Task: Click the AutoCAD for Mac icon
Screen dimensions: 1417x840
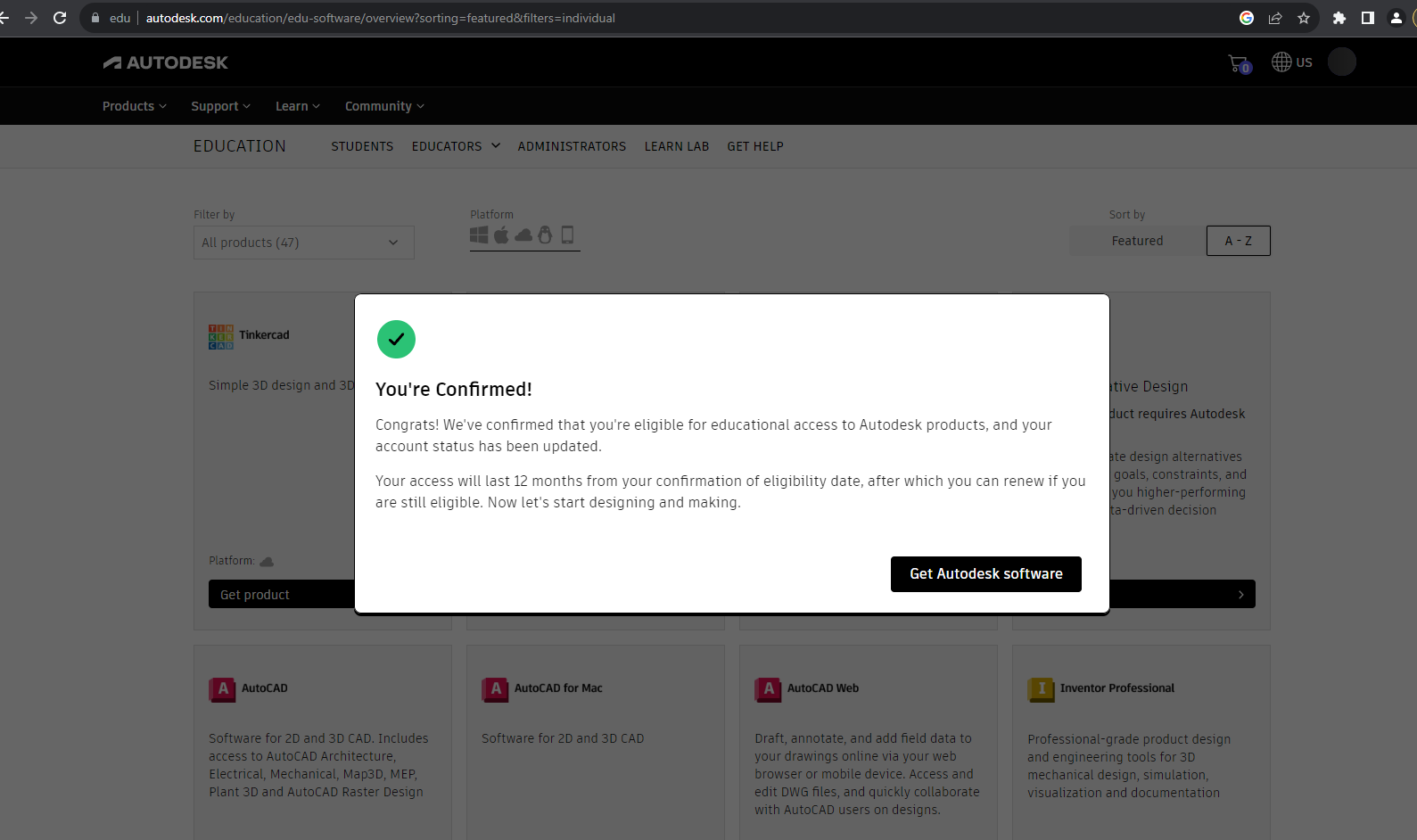Action: click(x=496, y=689)
